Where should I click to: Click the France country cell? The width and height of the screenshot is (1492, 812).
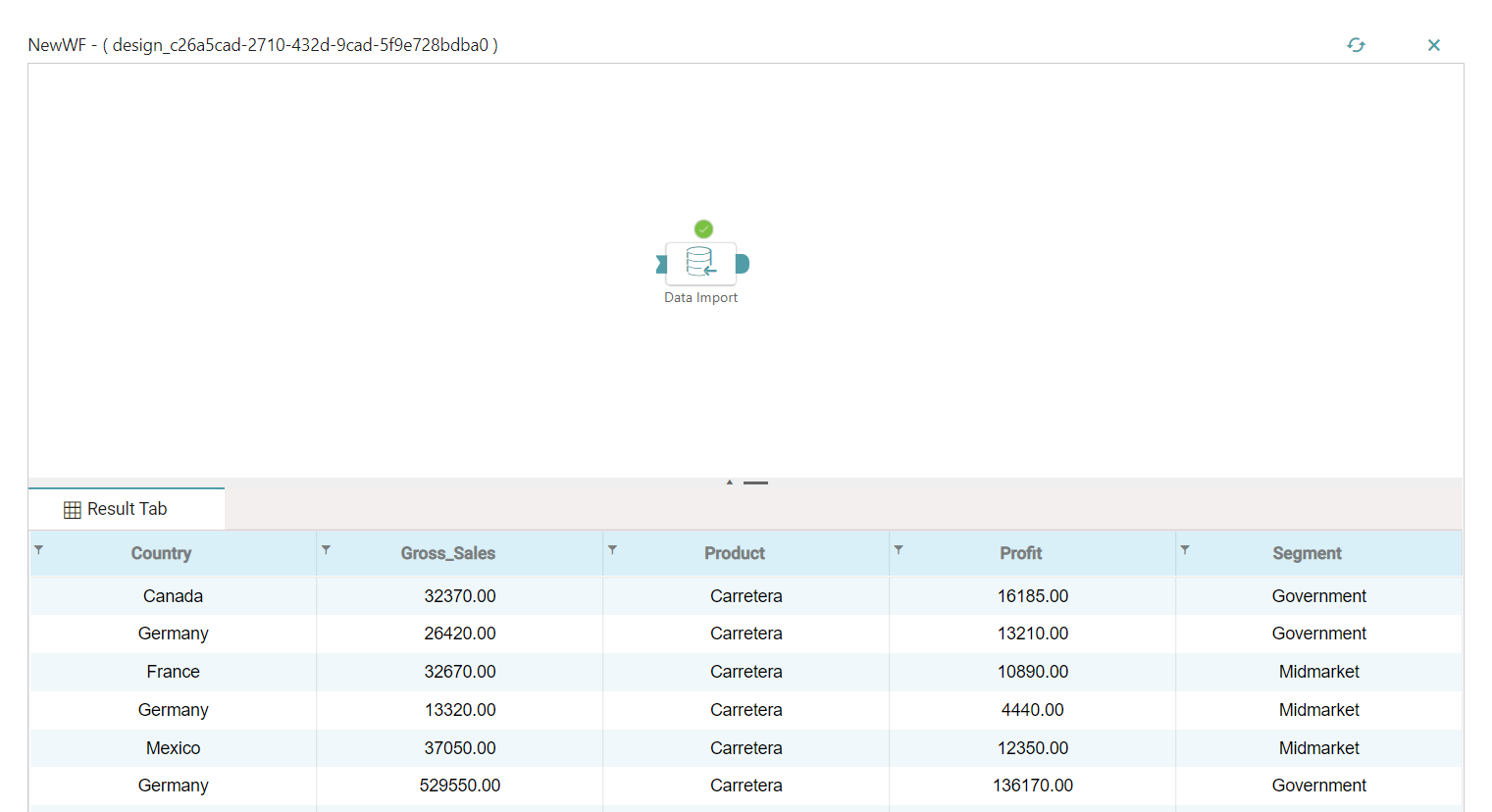(173, 672)
